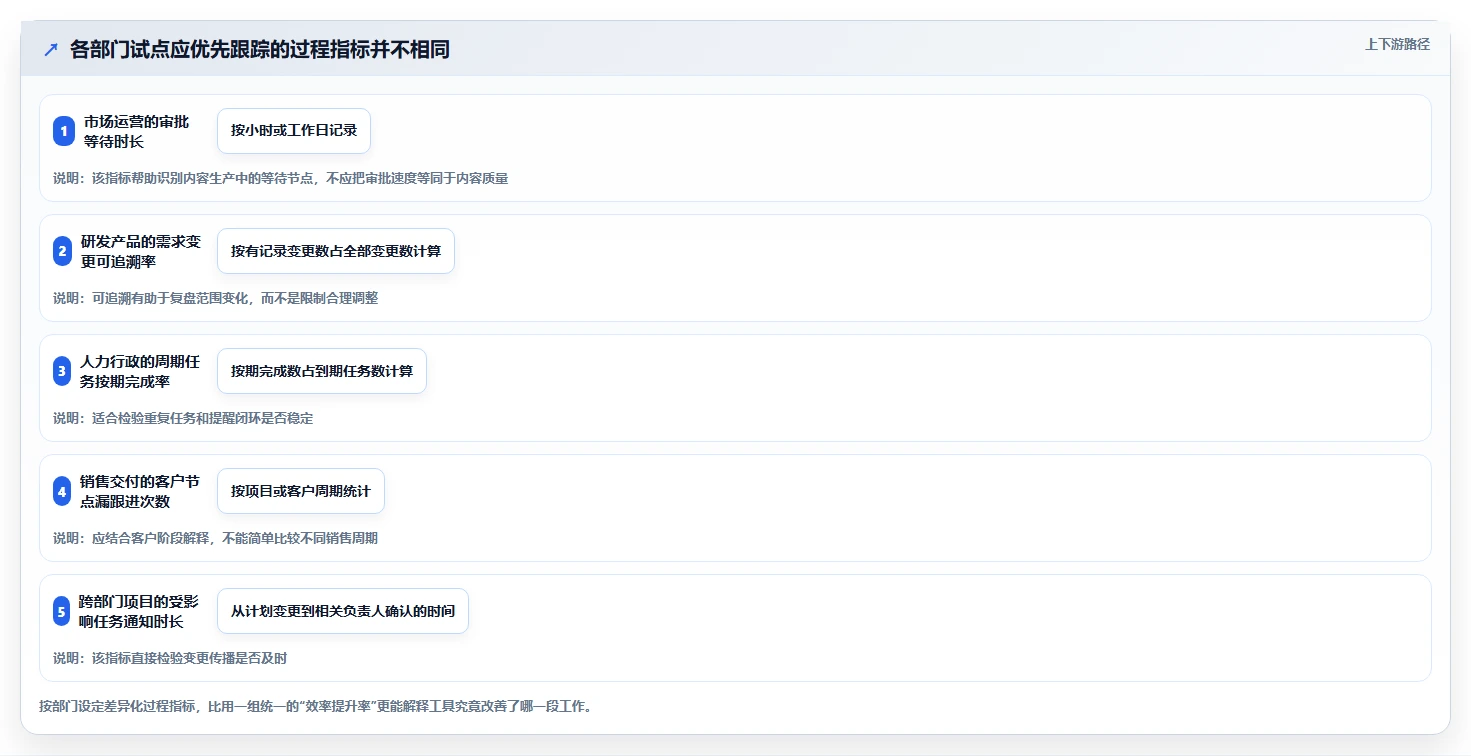Select the 按小时或工作日记录 chip
Viewport: 1471px width, 756px height.
[x=294, y=131]
